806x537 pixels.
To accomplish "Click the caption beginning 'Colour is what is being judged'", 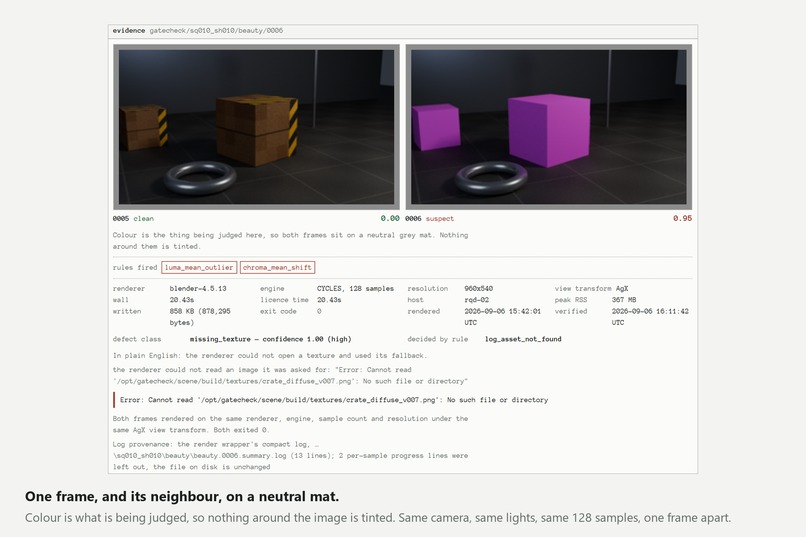I will point(378,517).
